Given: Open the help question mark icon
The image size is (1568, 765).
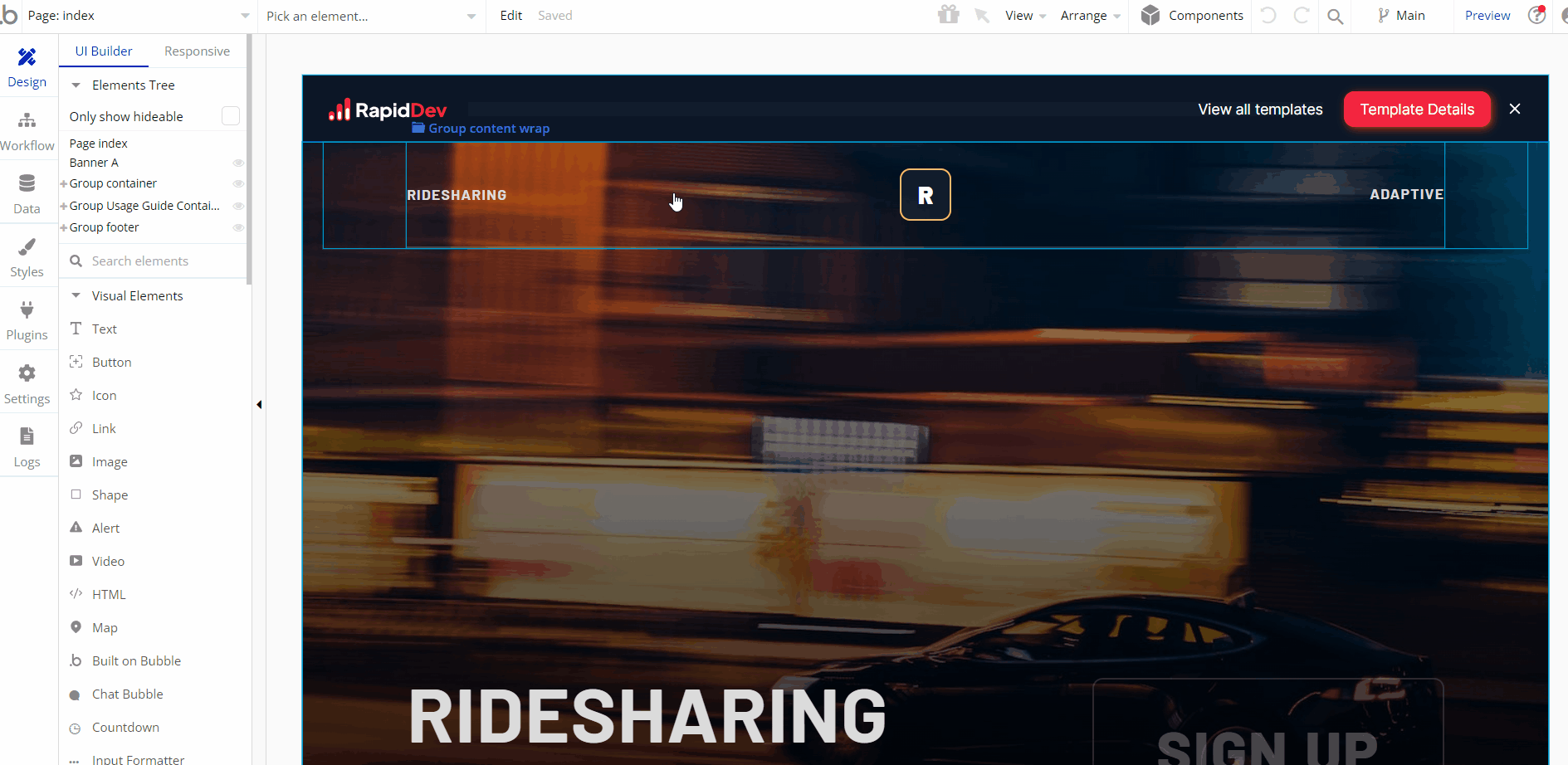Looking at the screenshot, I should [1537, 15].
